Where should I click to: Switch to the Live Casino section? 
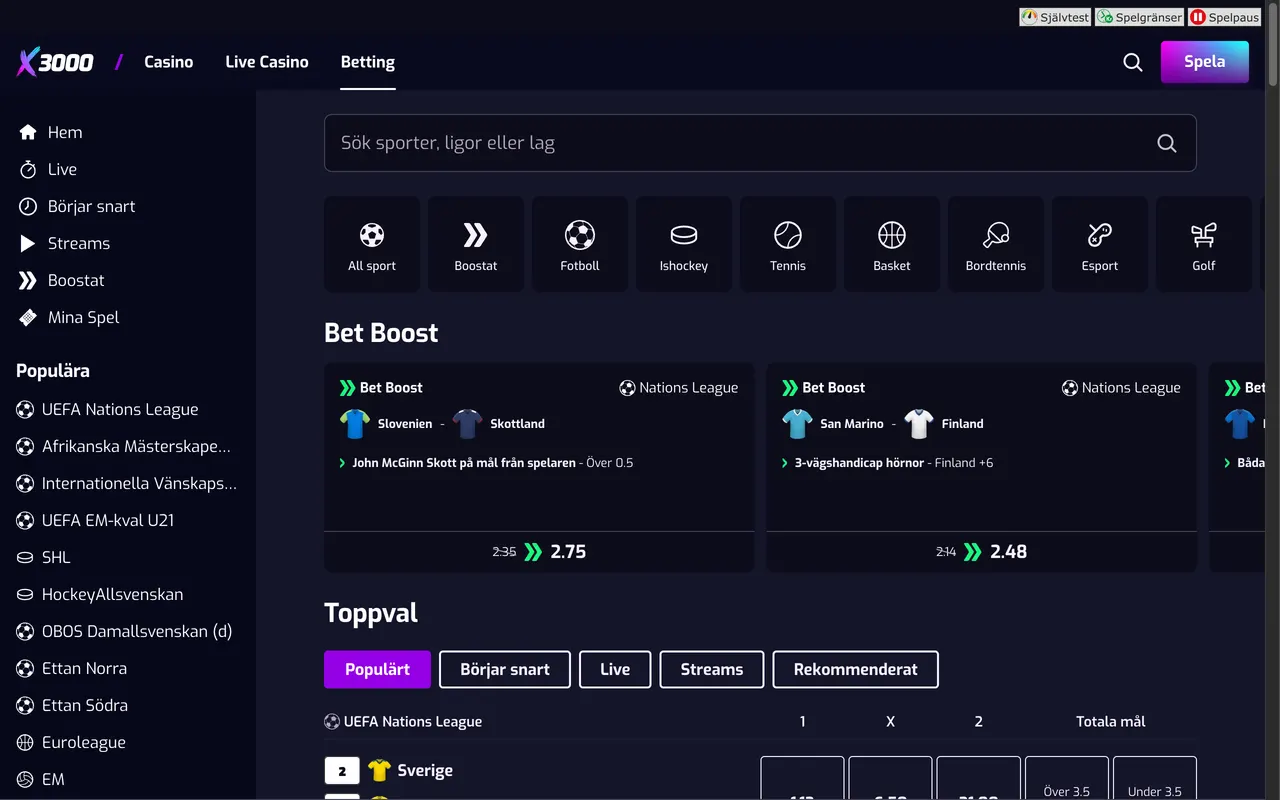(x=267, y=62)
